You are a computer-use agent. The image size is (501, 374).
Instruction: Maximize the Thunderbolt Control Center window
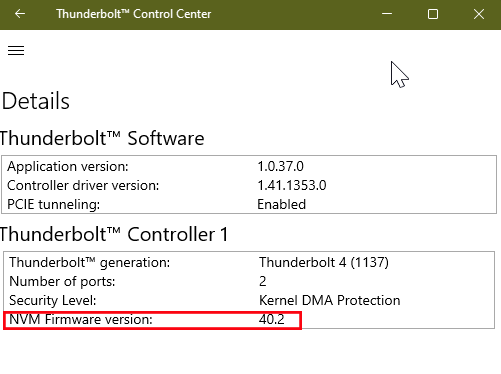tap(433, 14)
